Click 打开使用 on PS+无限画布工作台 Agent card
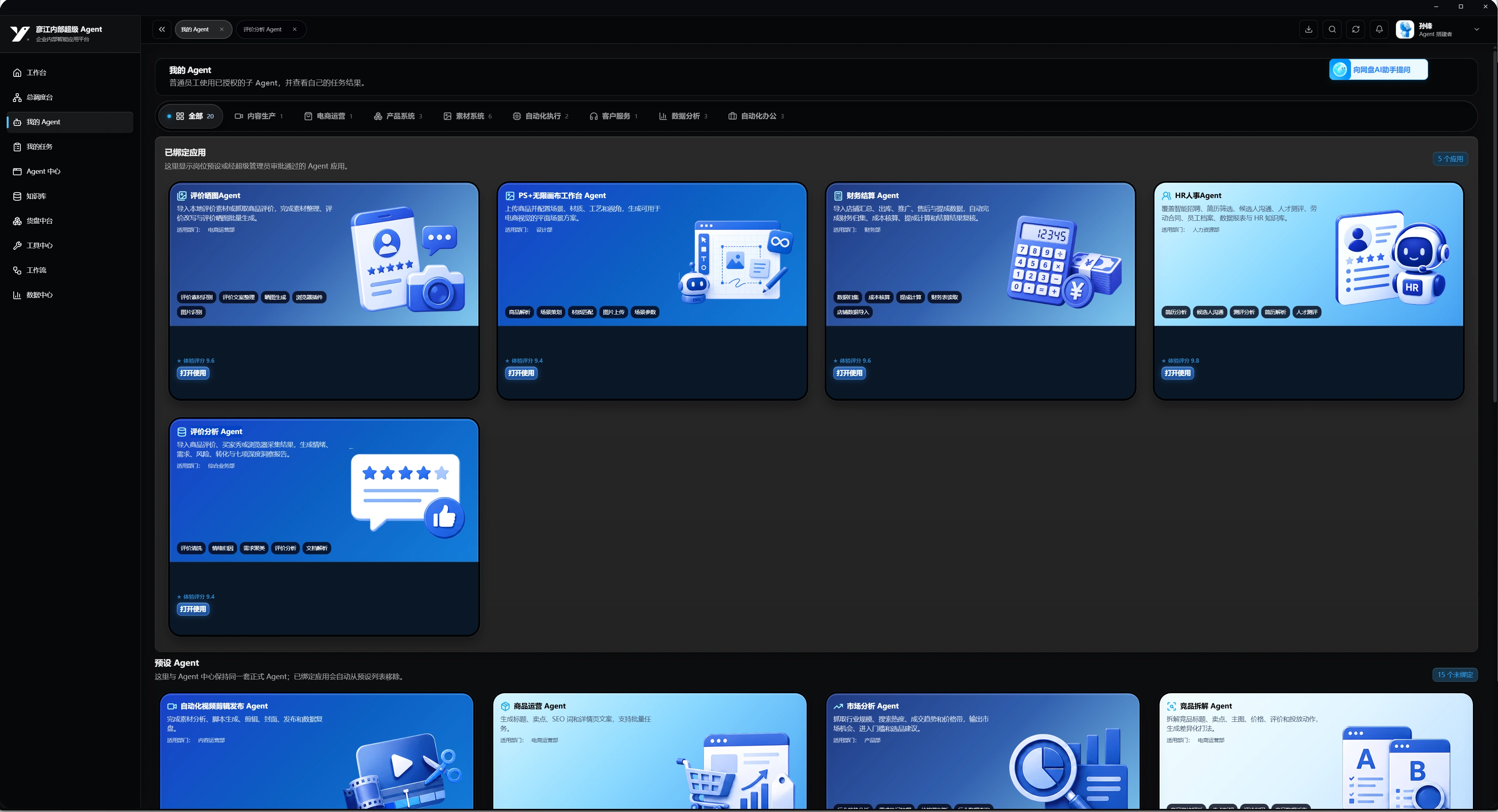The image size is (1498, 812). click(521, 373)
